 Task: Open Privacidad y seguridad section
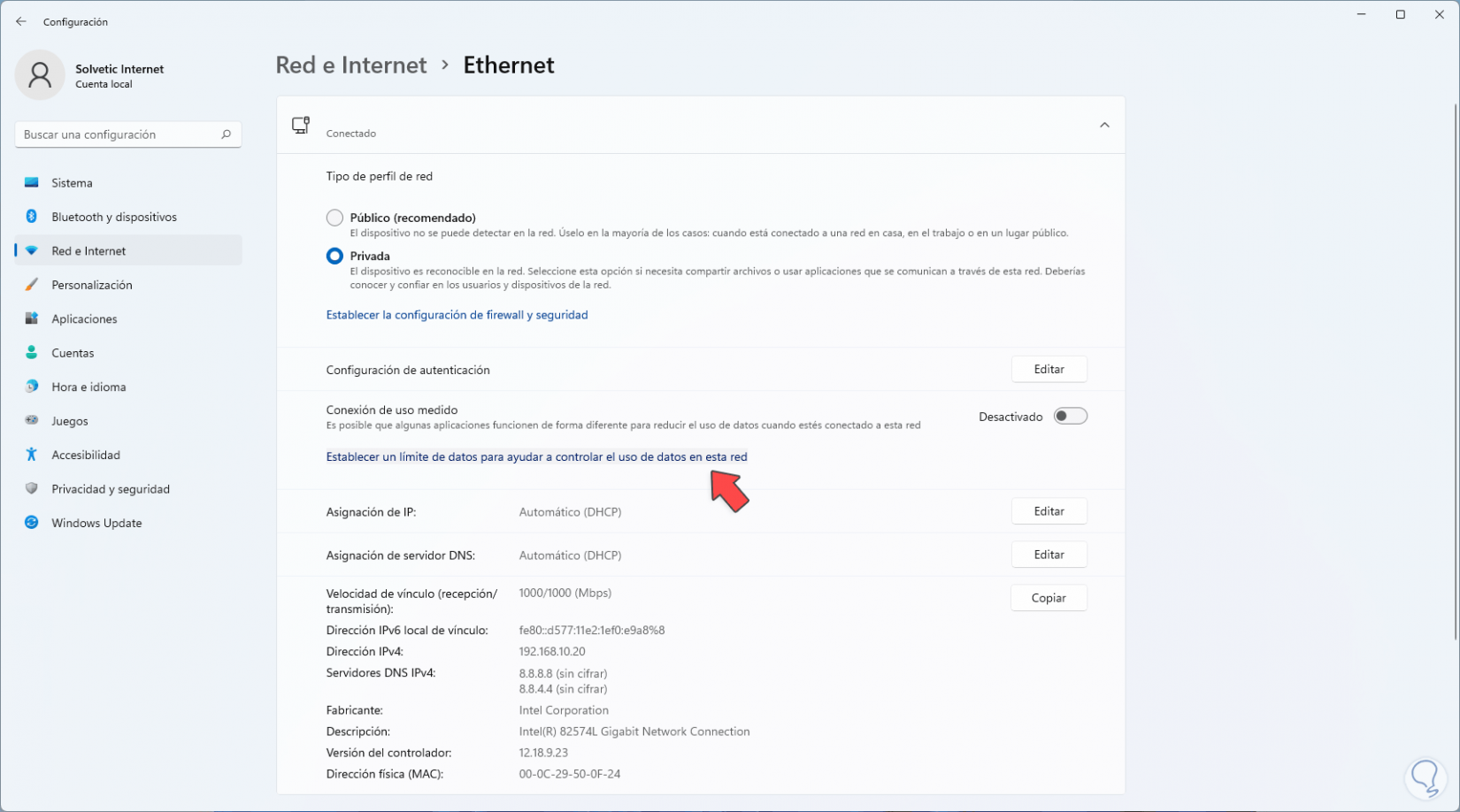tap(111, 489)
